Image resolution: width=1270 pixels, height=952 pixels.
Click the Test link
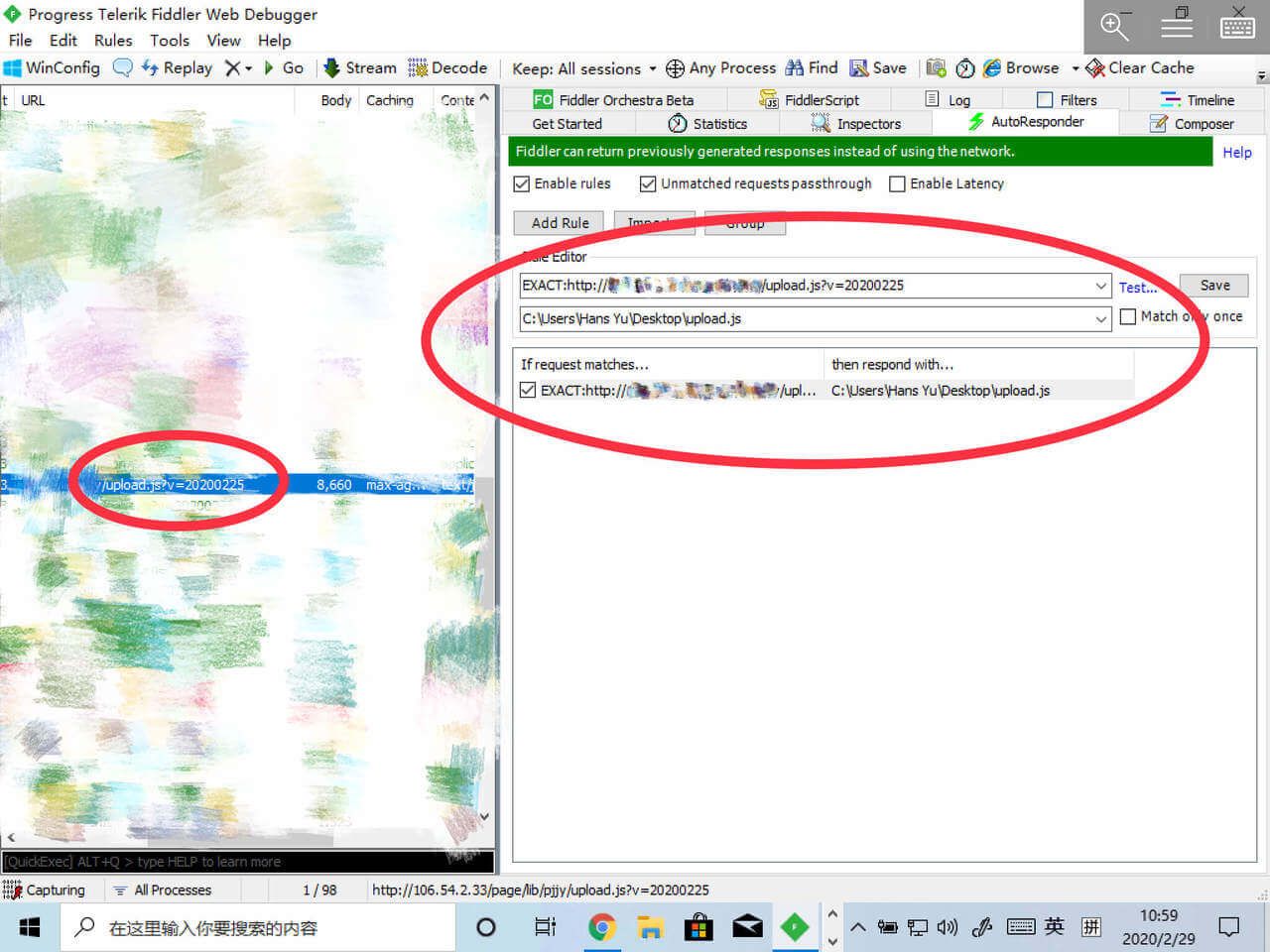tap(1138, 288)
